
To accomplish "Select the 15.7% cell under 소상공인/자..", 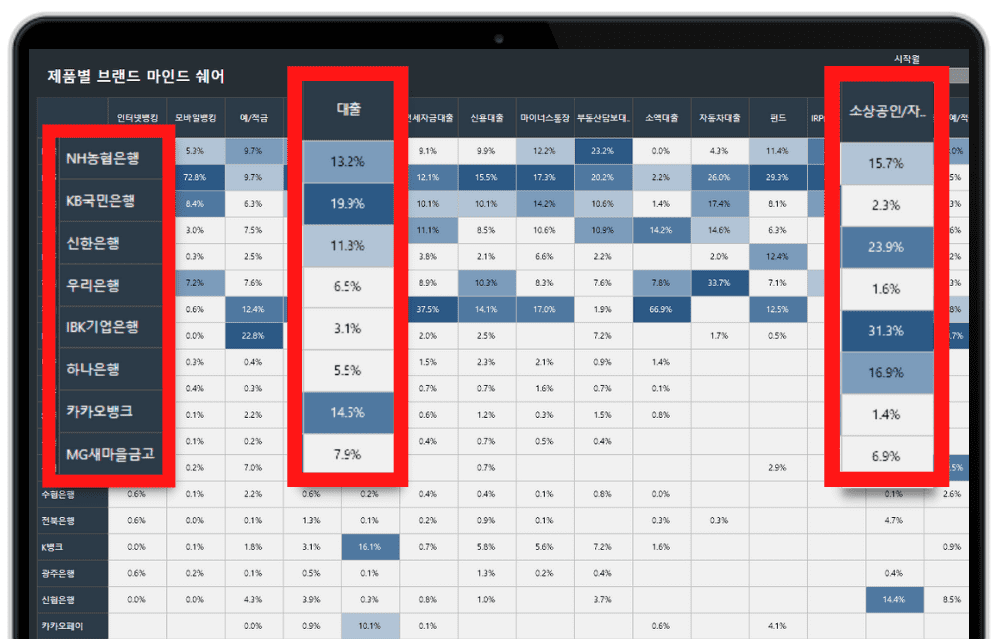I will (x=886, y=164).
